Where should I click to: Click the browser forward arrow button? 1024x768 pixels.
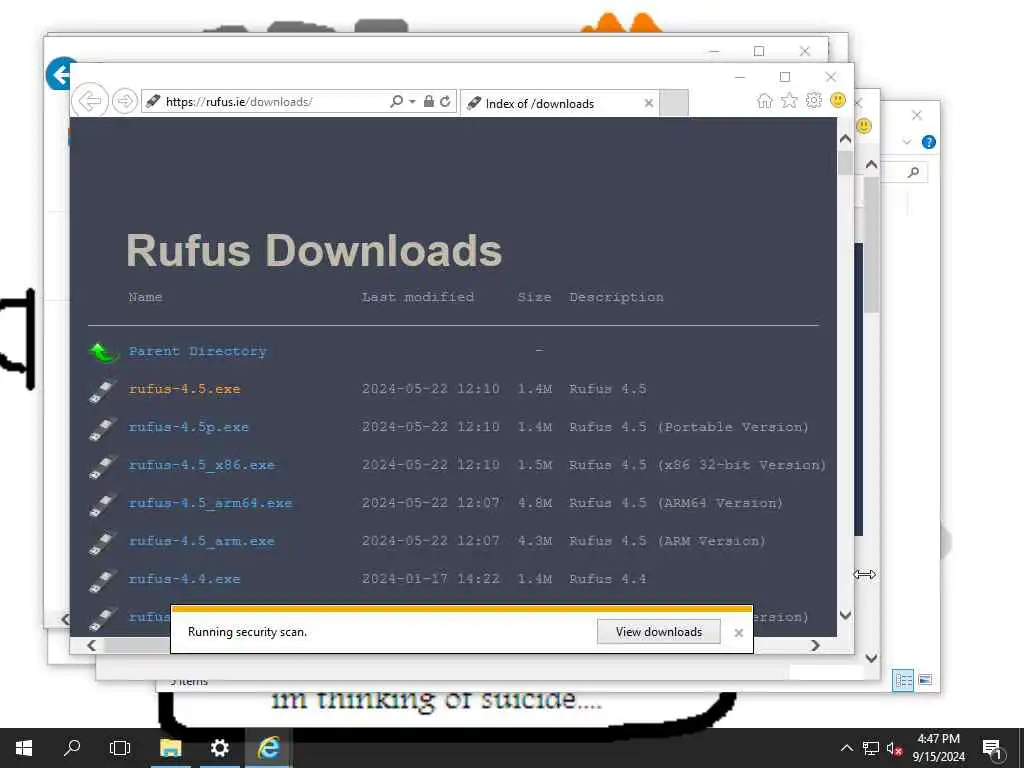(124, 101)
